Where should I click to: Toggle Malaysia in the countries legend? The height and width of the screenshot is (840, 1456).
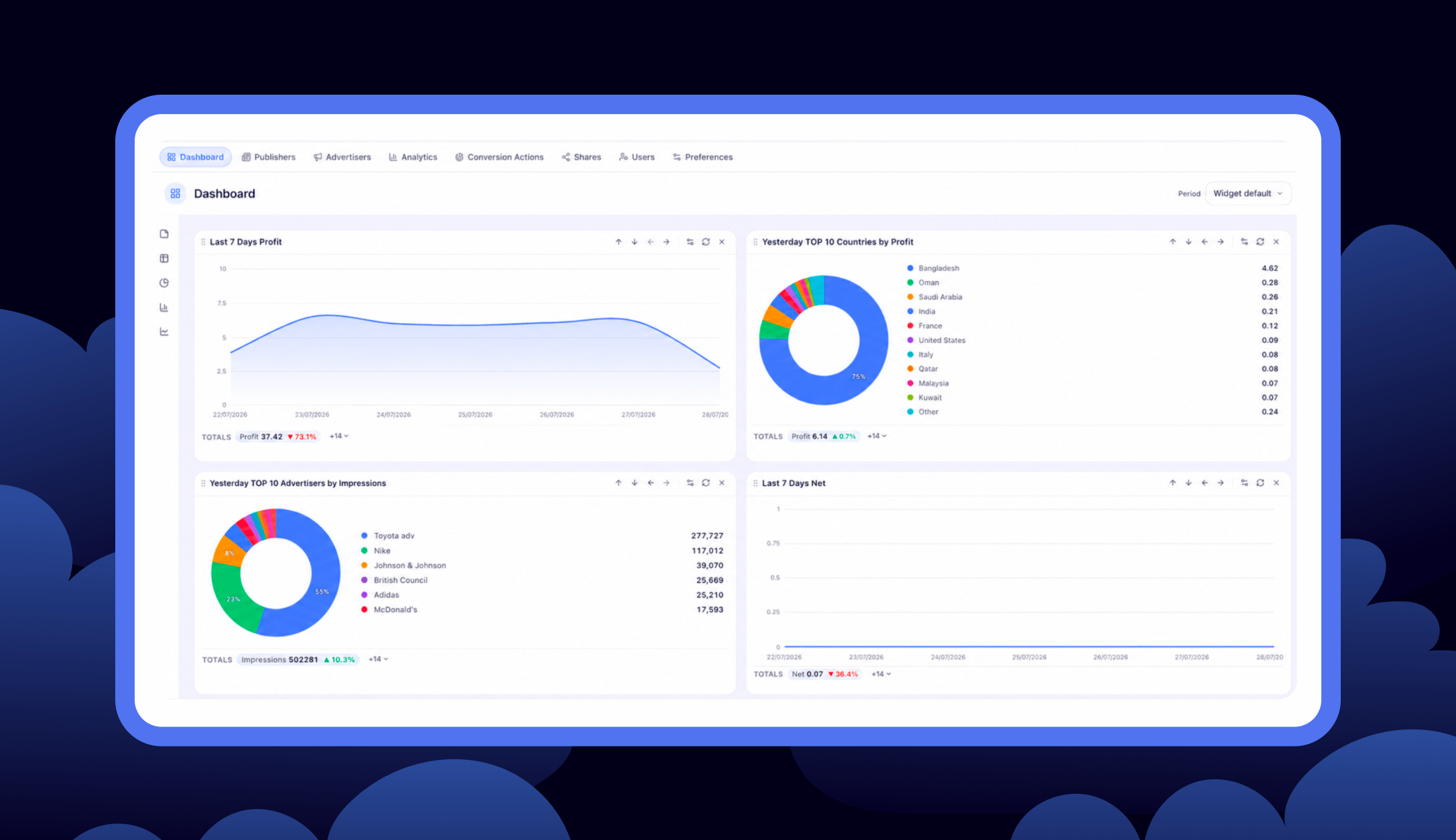point(928,384)
